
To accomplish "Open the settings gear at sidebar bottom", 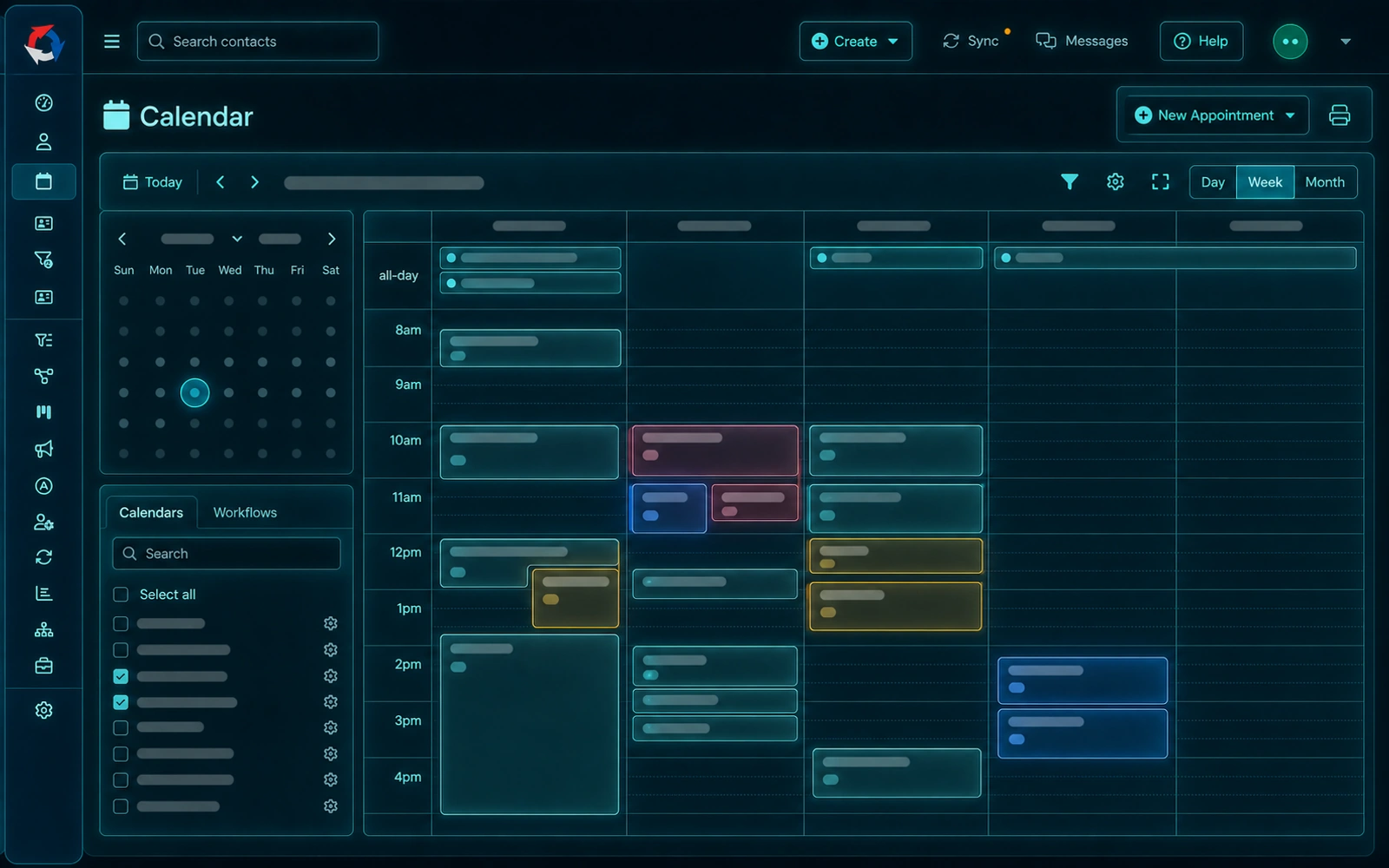I will coord(43,710).
